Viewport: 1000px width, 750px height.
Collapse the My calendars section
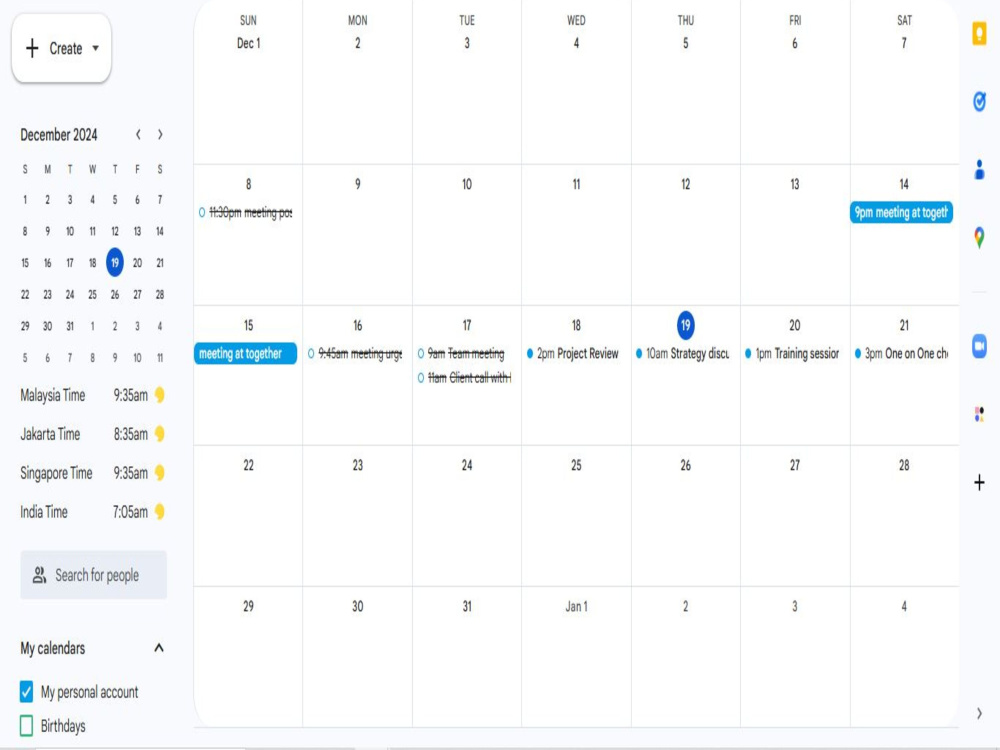(x=159, y=648)
